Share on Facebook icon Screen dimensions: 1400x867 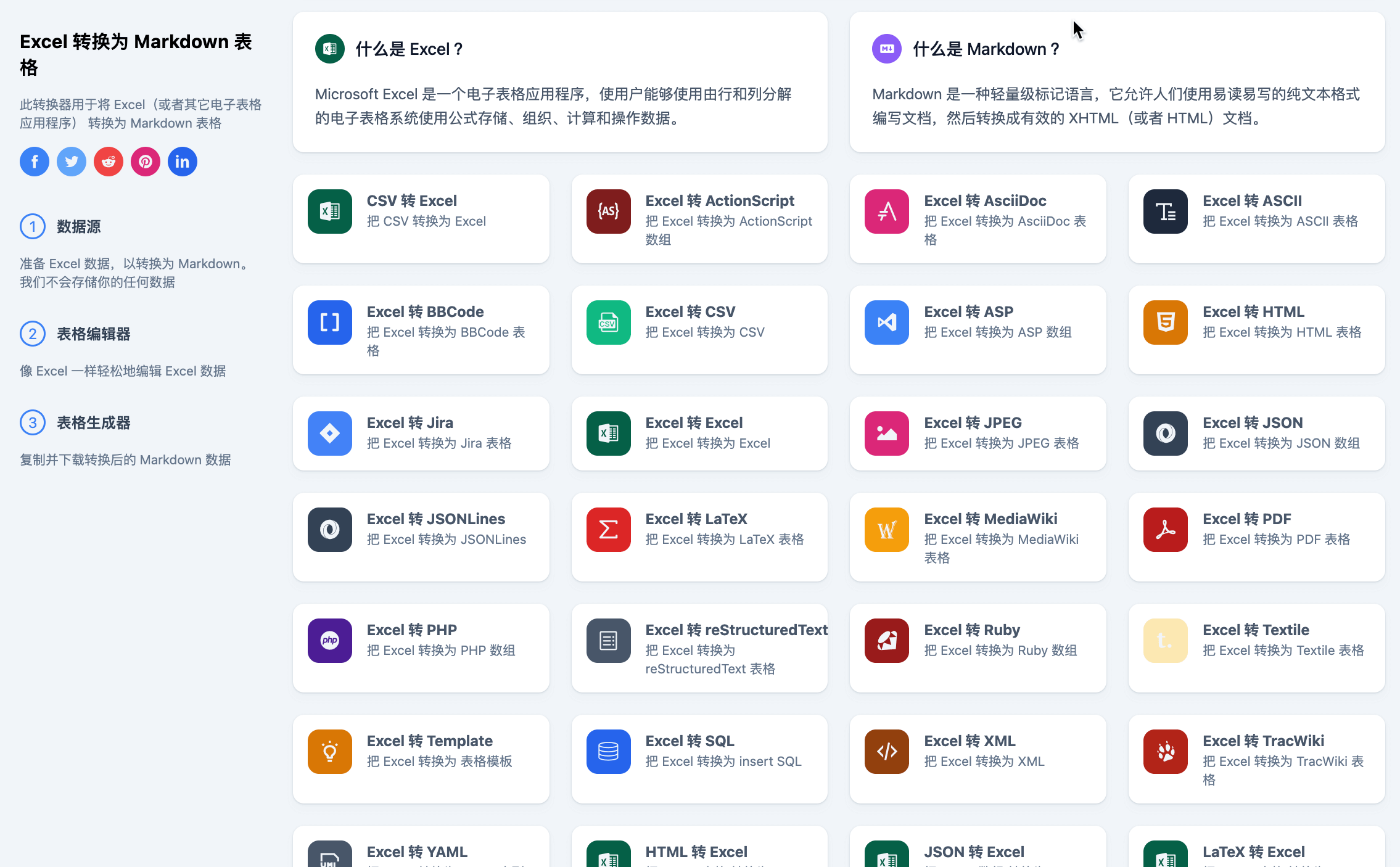[x=35, y=162]
